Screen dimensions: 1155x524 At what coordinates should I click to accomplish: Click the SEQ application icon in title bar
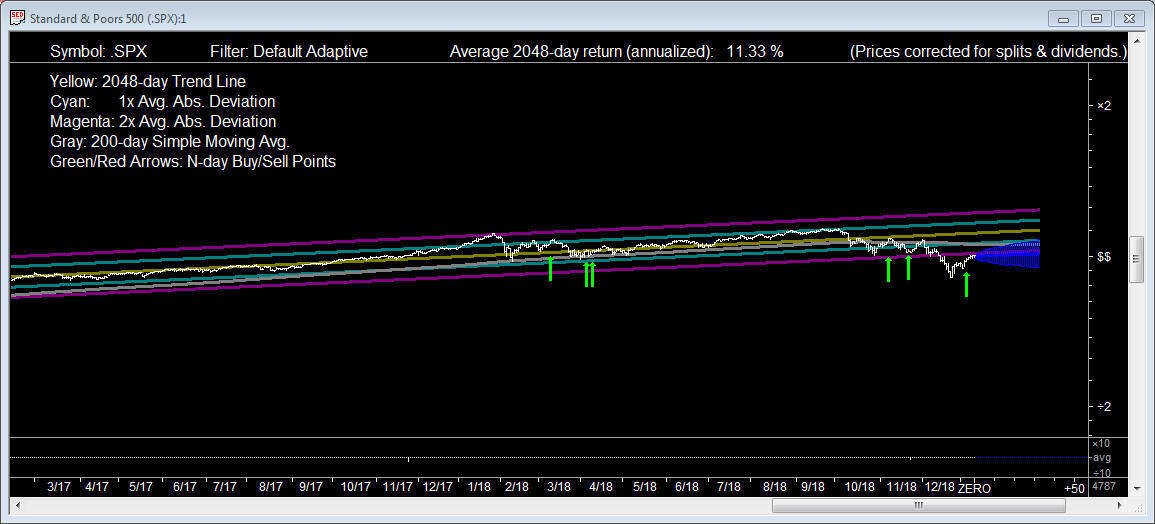(x=16, y=17)
